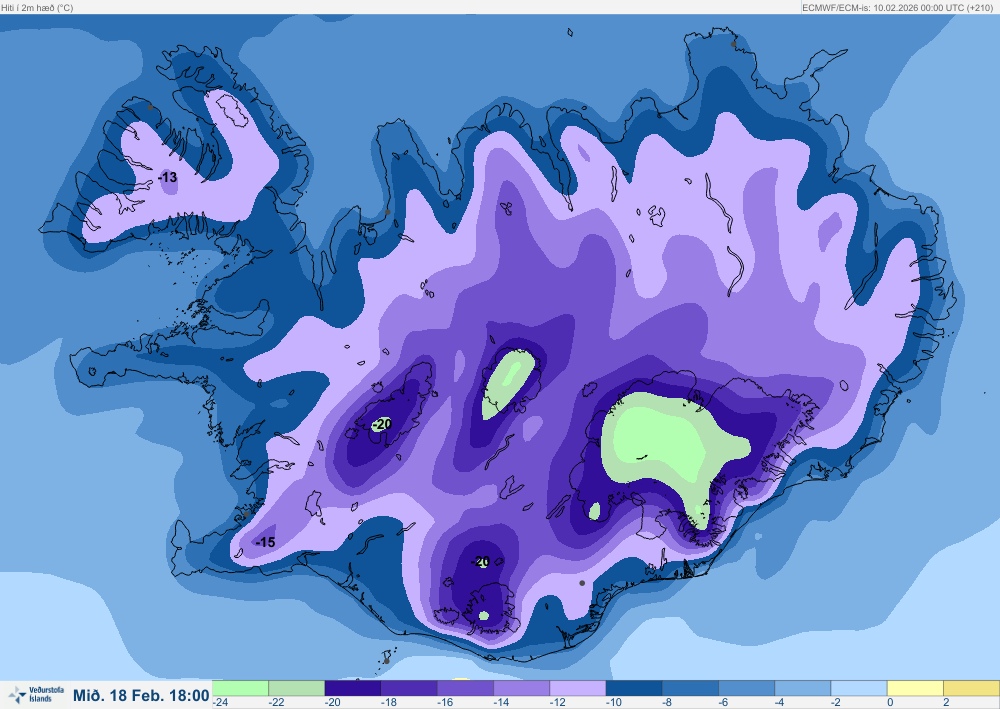The height and width of the screenshot is (709, 1000).
Task: Click the -18 legend value
Action: coord(389,703)
